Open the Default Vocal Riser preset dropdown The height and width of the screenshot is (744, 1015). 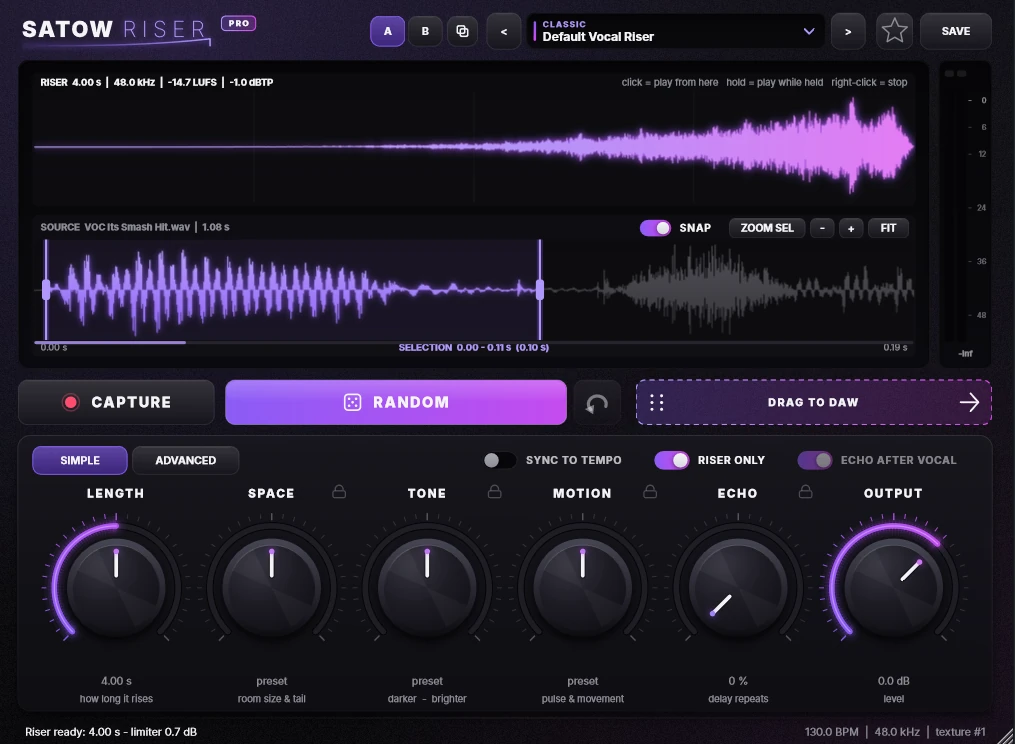click(x=676, y=31)
